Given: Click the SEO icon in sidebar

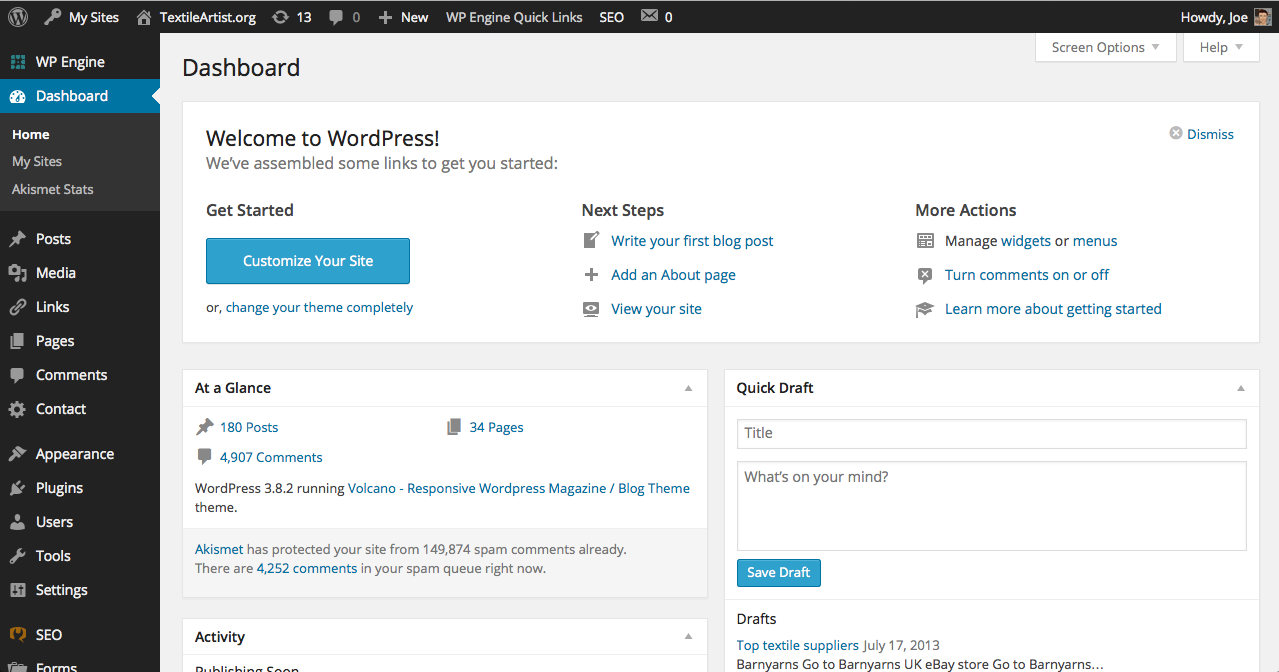Looking at the screenshot, I should point(18,635).
